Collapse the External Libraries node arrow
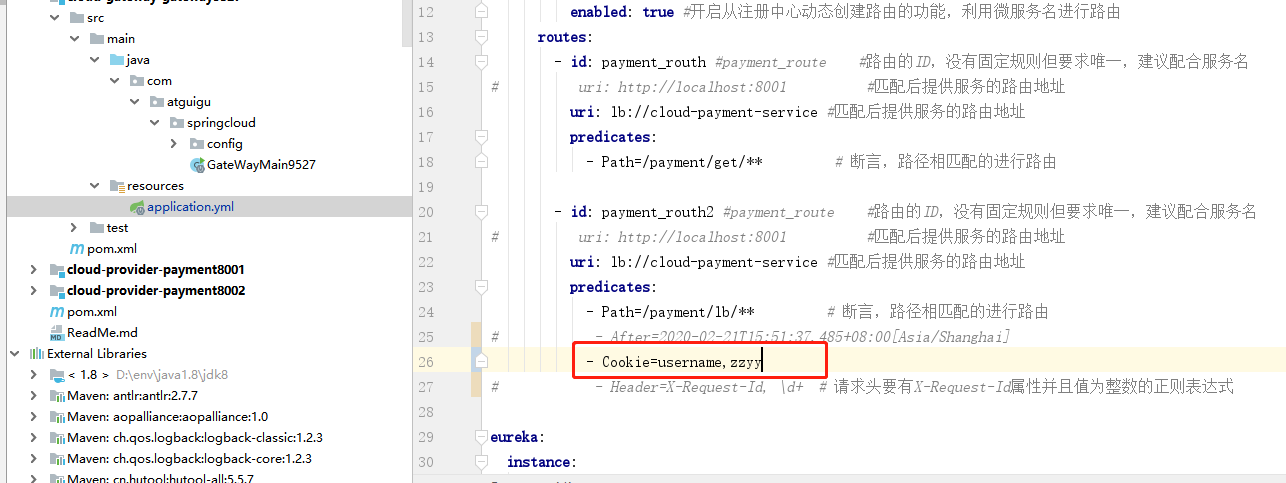This screenshot has width=1286, height=483. (x=14, y=354)
